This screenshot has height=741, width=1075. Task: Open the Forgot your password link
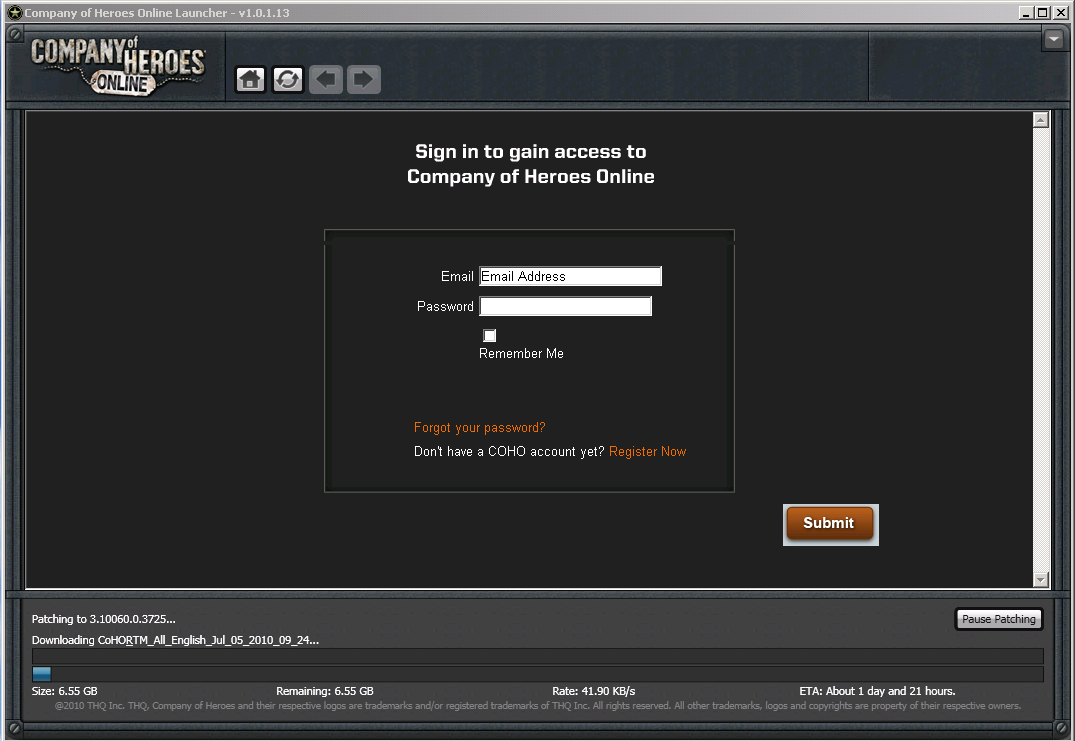pyautogui.click(x=480, y=428)
